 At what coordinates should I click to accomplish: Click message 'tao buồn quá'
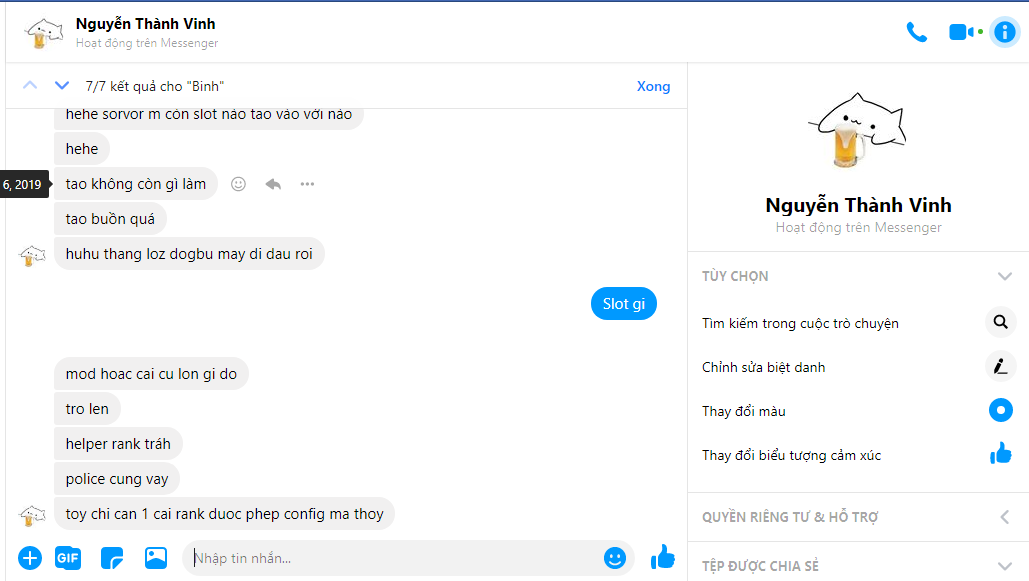point(110,219)
